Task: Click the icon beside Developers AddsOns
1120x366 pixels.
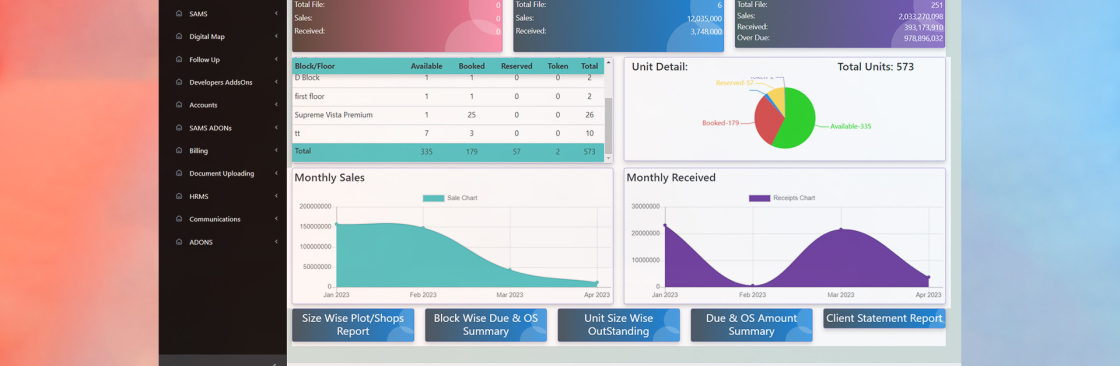Action: tap(179, 82)
